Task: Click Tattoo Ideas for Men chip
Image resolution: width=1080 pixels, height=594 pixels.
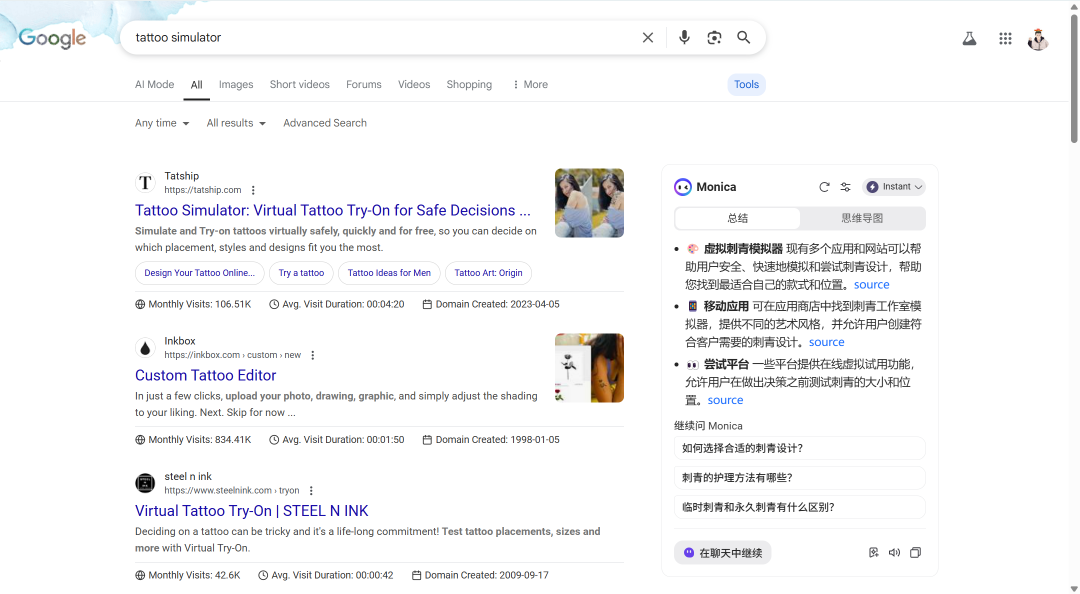Action: [389, 273]
